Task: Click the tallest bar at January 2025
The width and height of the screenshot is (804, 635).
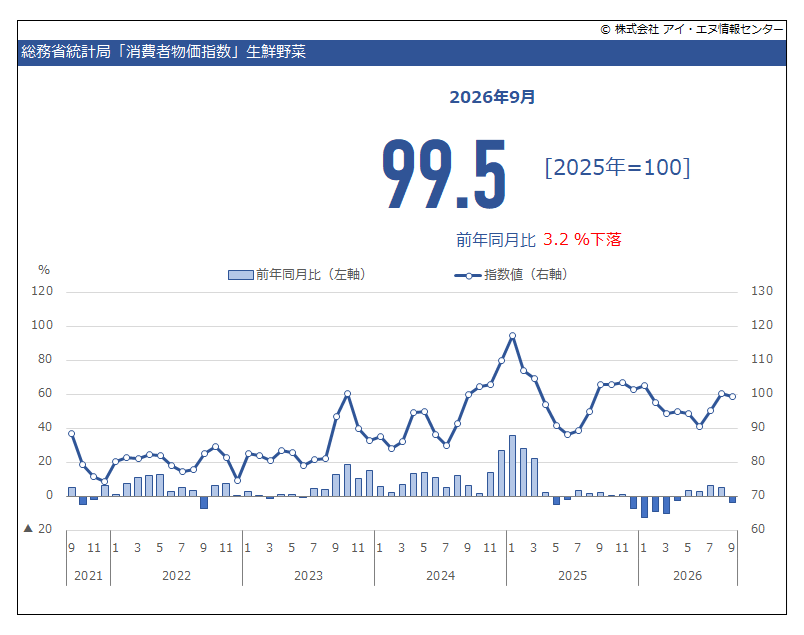Action: tap(512, 466)
